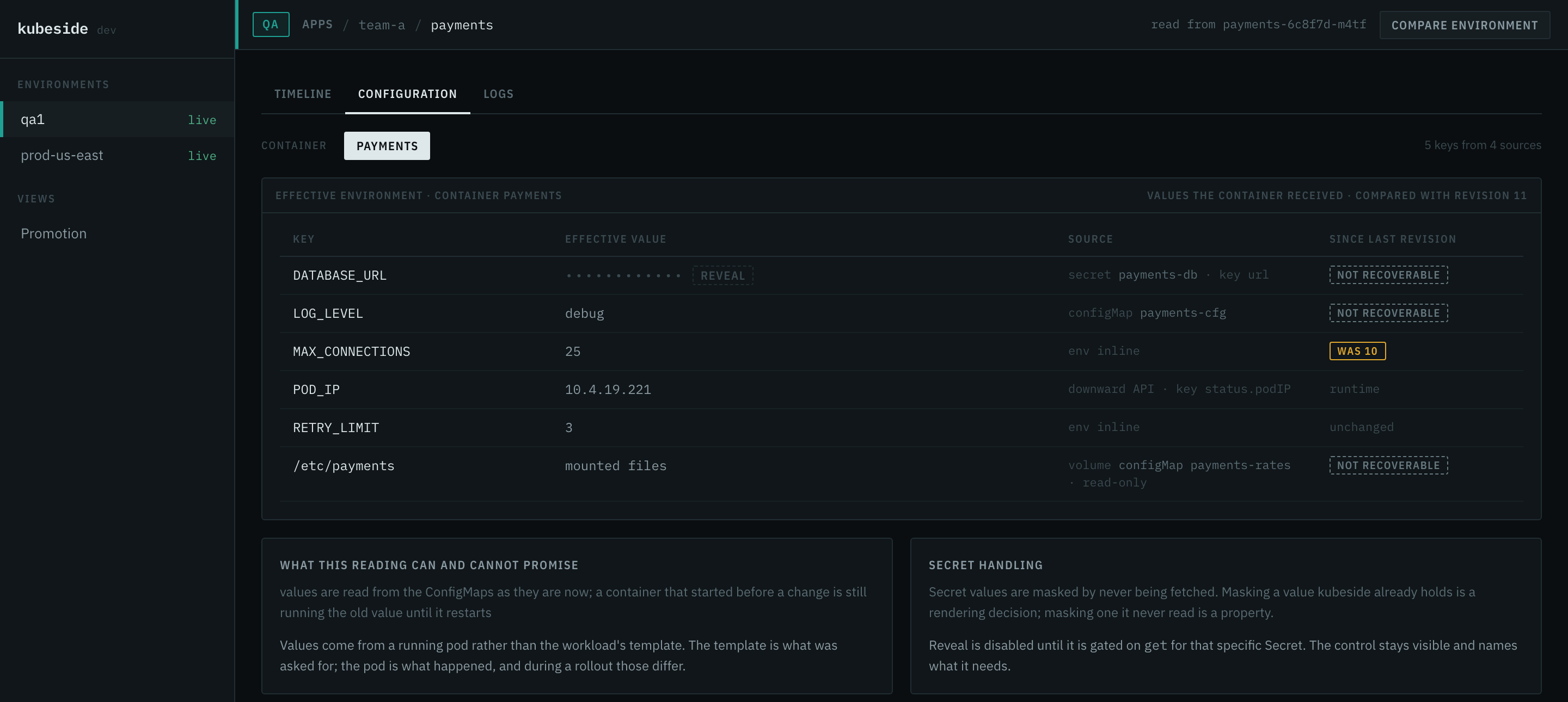Click the POD_IP value 10.4.19.221
1568x702 pixels.
click(608, 389)
